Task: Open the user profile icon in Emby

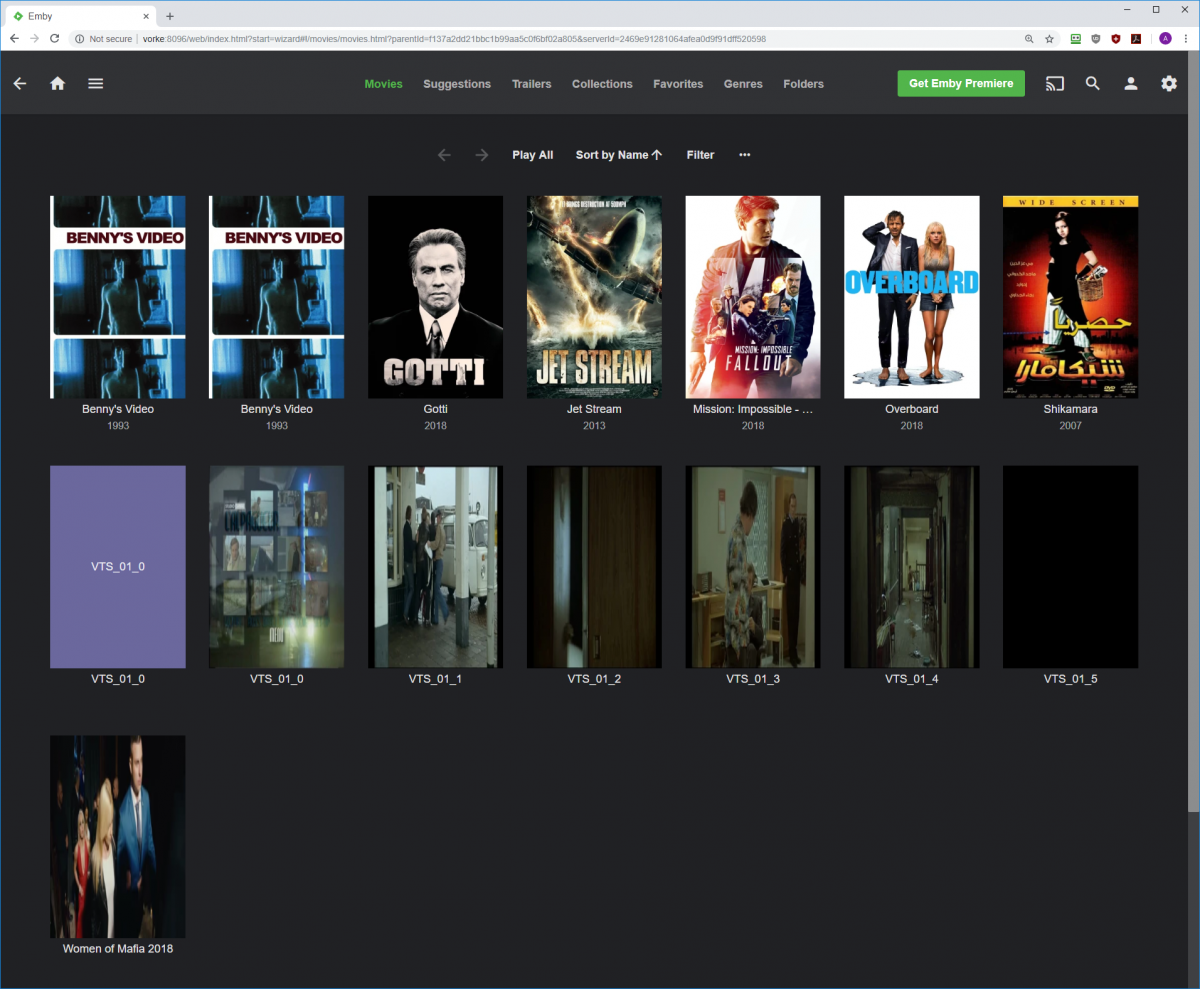Action: (1131, 84)
